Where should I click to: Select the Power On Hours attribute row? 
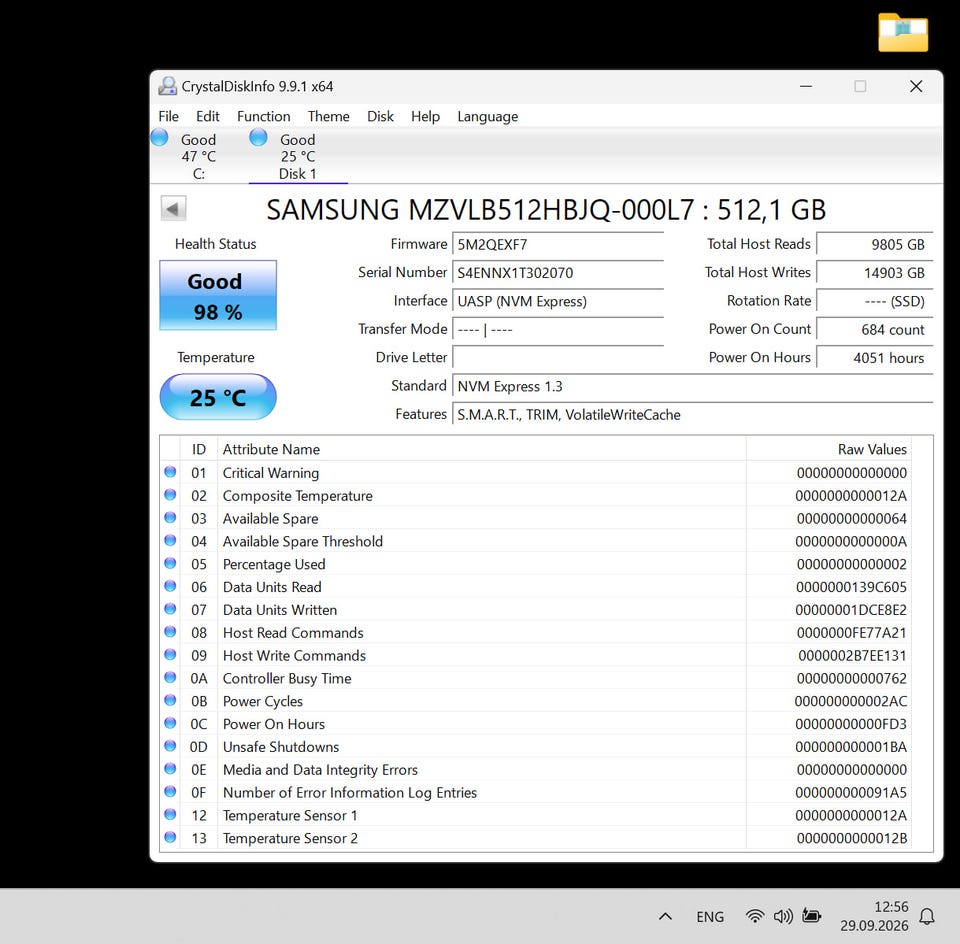(536, 724)
